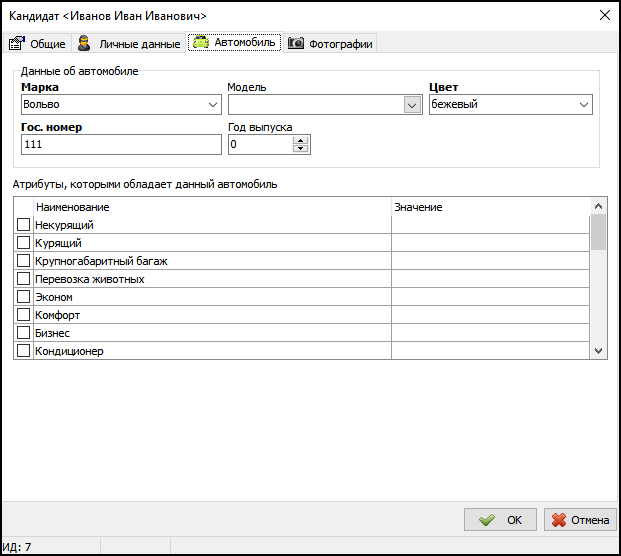
Task: Switch to the Личные данные tab
Action: [x=139, y=44]
